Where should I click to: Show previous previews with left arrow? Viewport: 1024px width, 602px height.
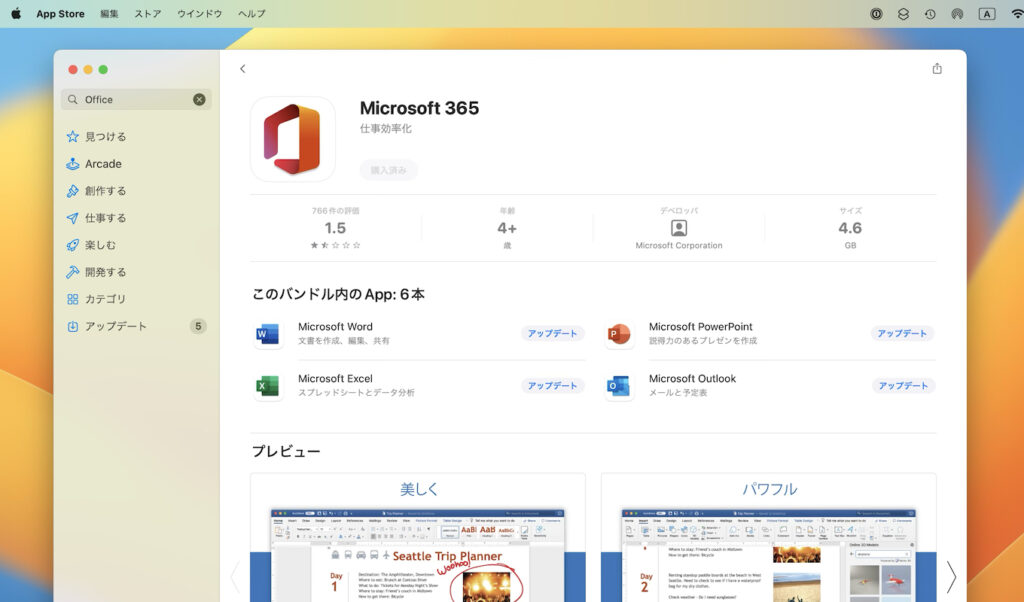(236, 578)
